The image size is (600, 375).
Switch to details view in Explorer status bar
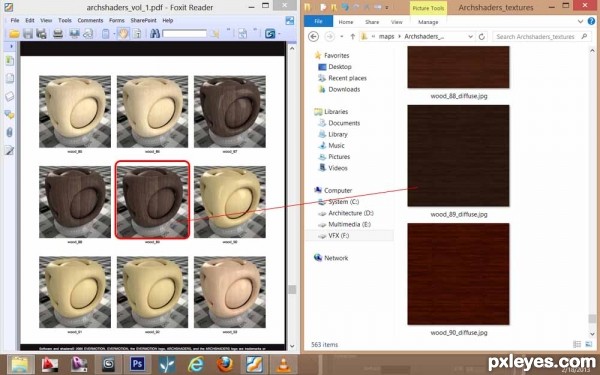(x=577, y=344)
